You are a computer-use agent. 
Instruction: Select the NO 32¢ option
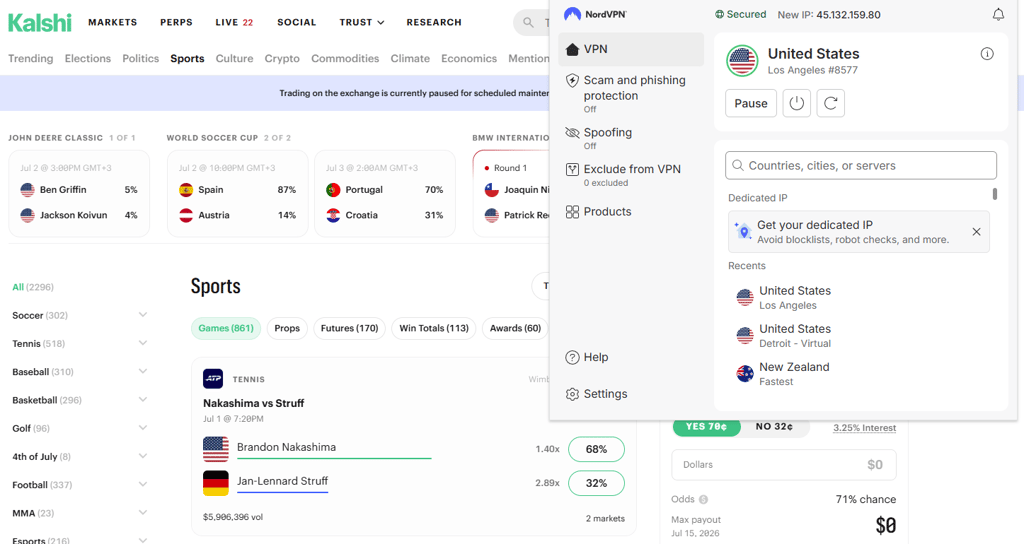click(774, 426)
